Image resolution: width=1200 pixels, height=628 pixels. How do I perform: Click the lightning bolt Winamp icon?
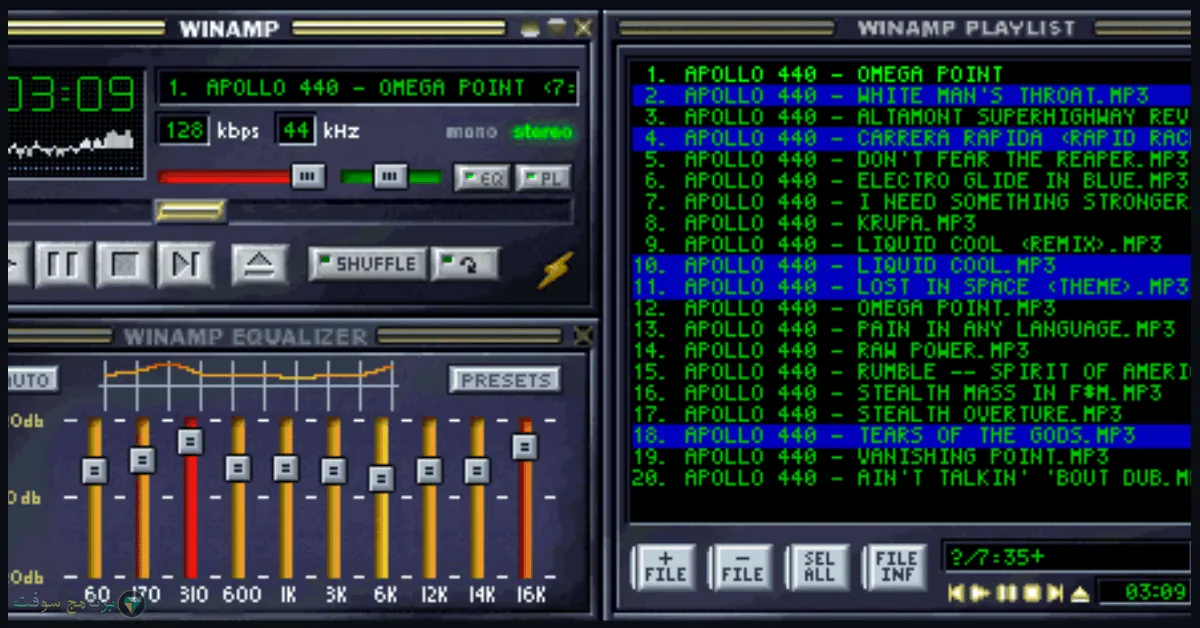(555, 268)
